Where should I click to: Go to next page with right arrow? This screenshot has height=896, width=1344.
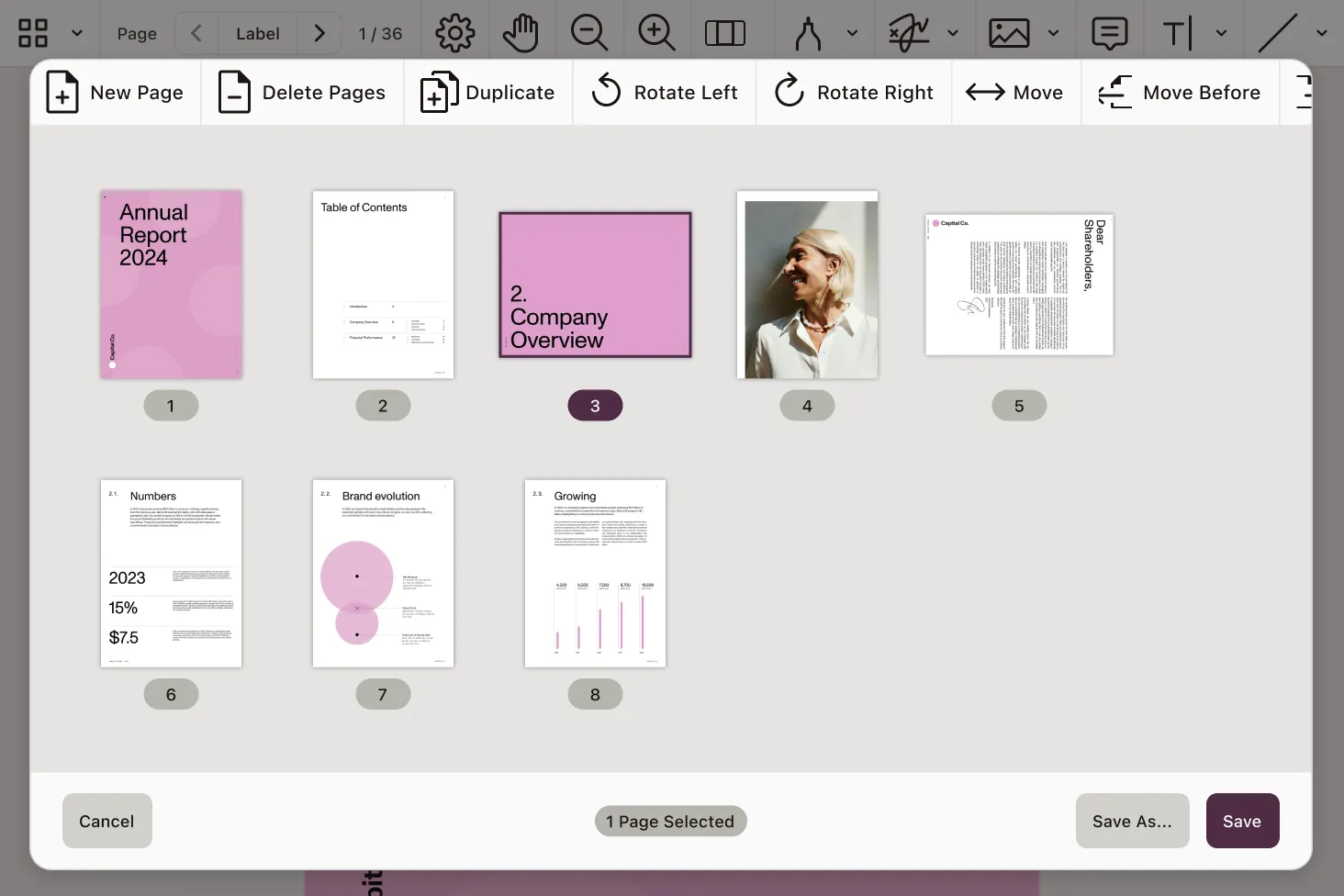coord(319,32)
